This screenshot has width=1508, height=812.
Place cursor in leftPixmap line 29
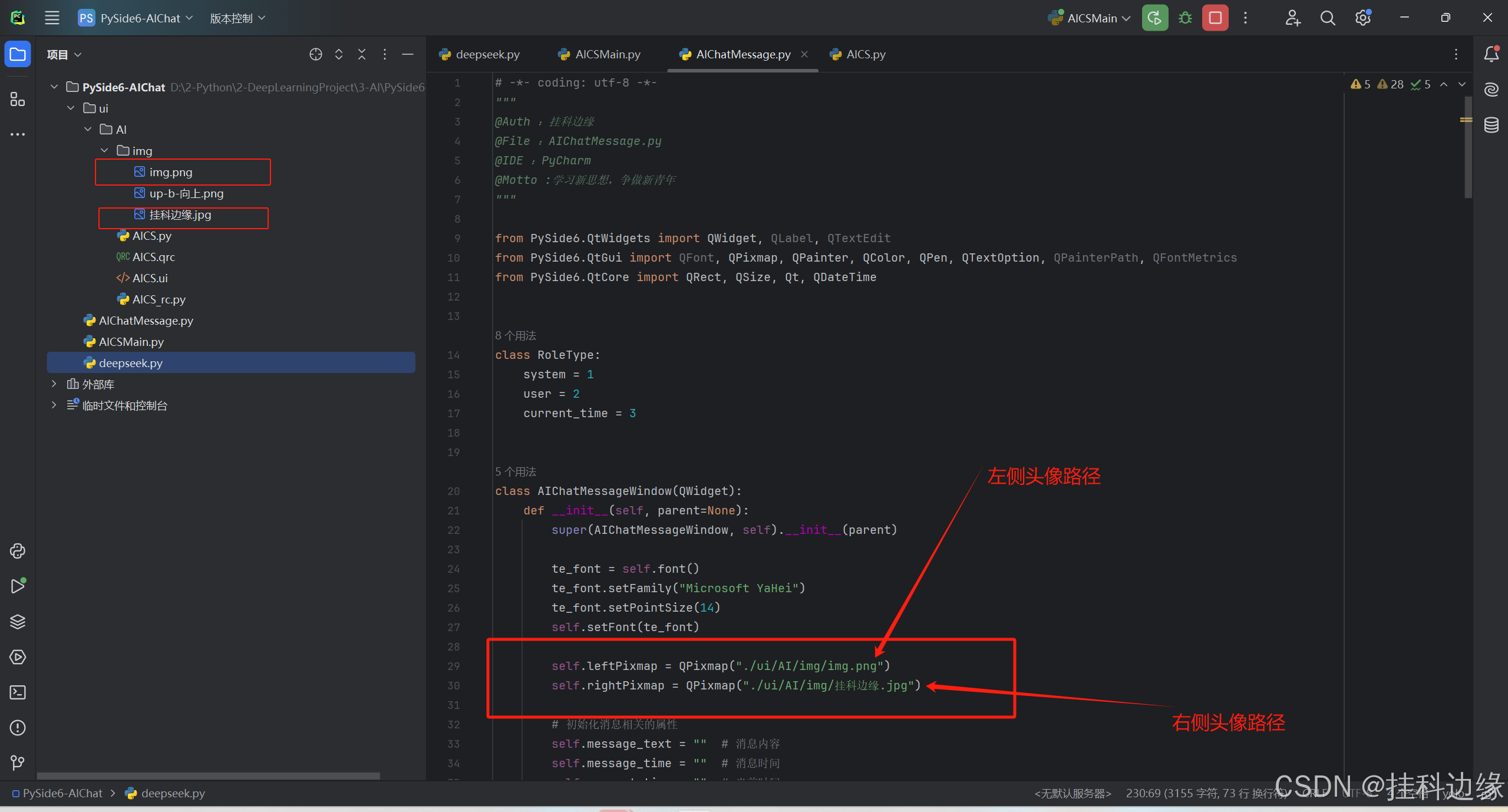720,666
